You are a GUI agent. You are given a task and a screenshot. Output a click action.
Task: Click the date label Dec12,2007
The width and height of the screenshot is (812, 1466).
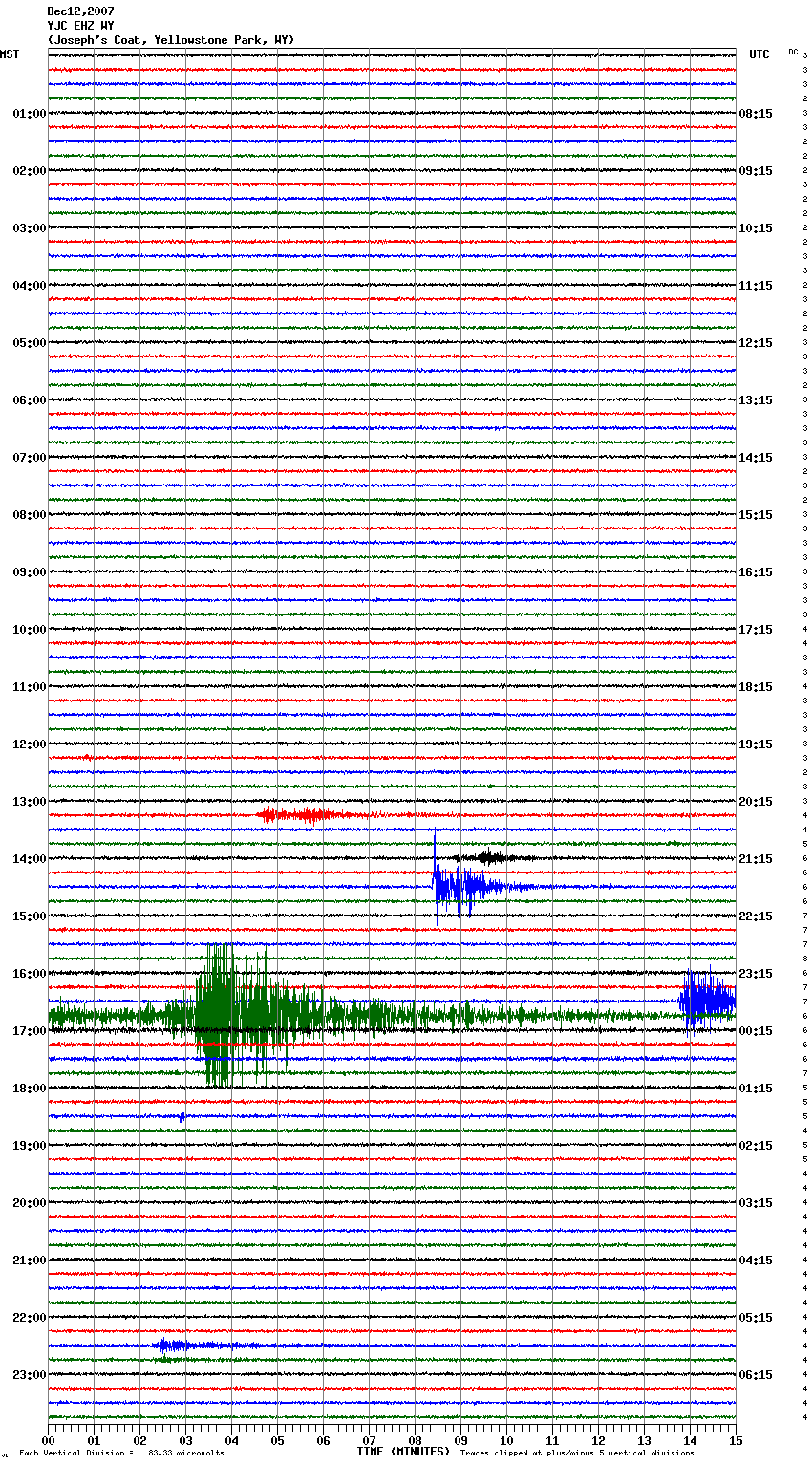click(x=80, y=11)
